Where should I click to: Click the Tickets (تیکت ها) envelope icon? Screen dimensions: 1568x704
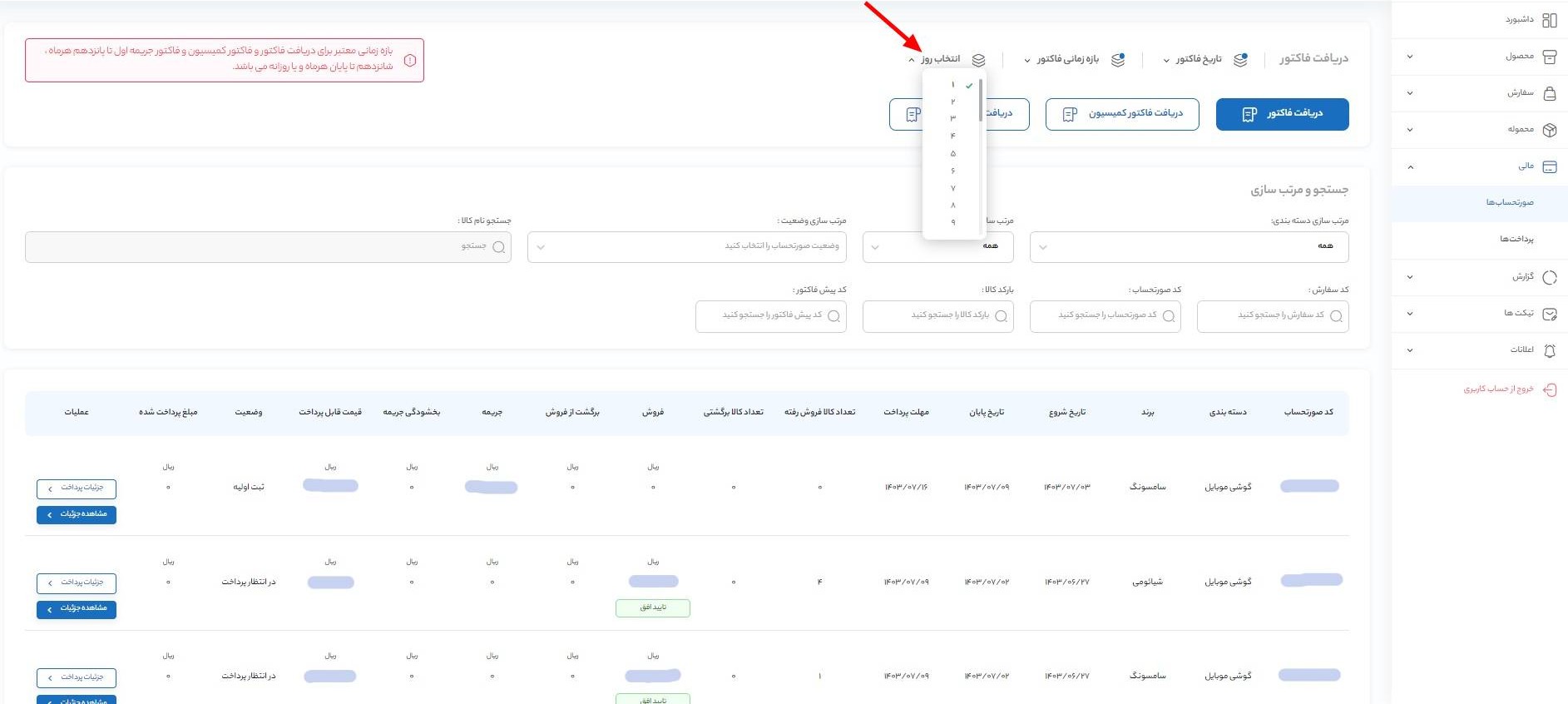(1549, 314)
